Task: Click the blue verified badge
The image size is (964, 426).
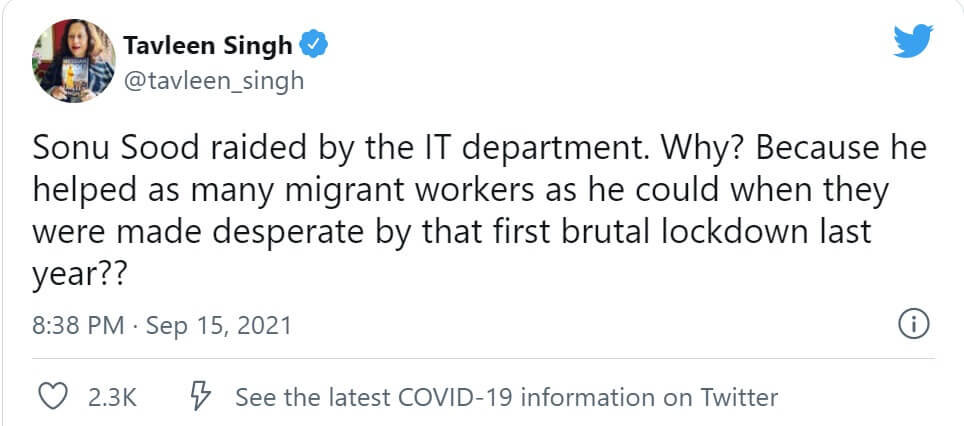Action: tap(313, 45)
